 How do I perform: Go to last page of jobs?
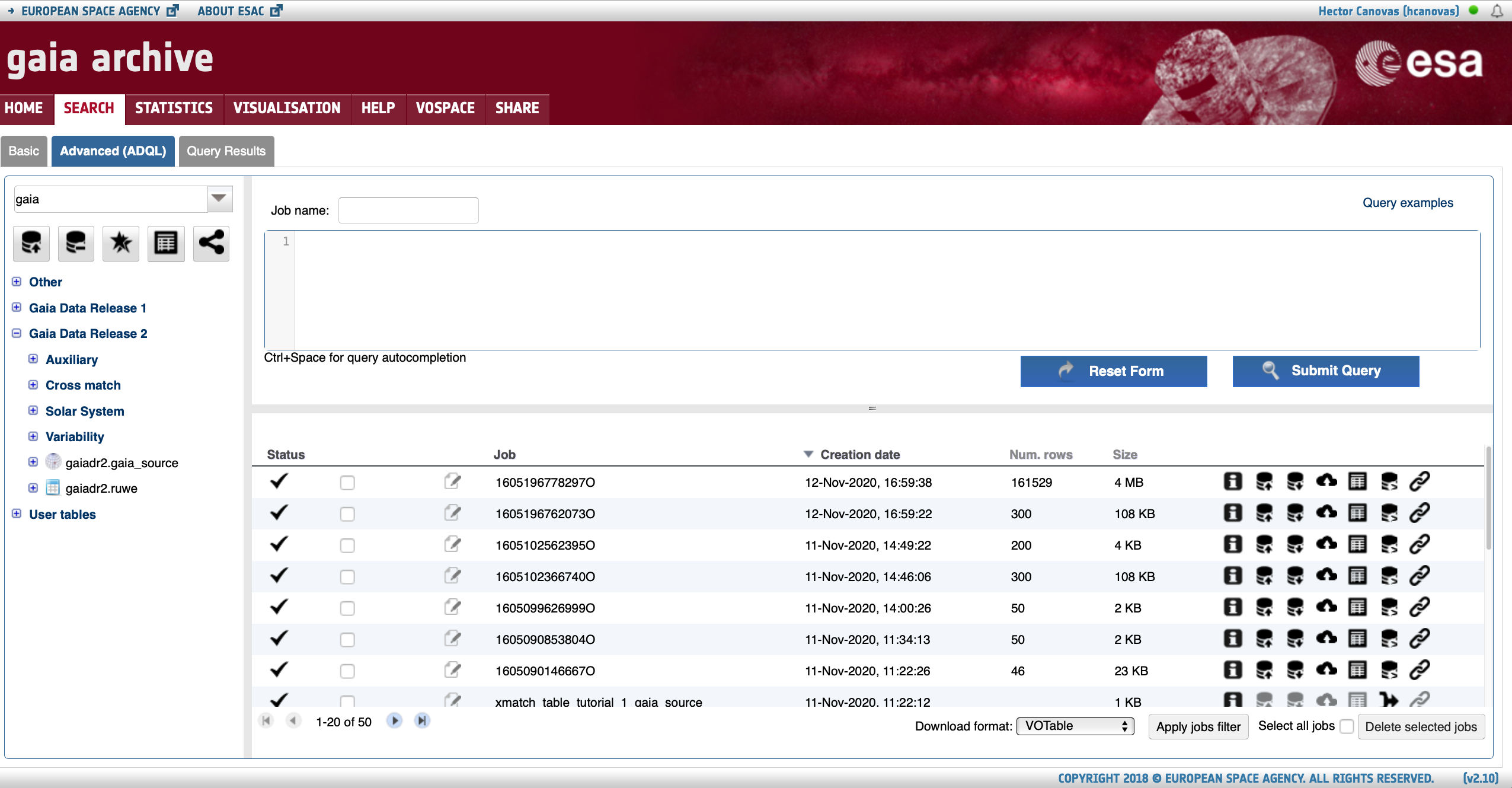422,721
